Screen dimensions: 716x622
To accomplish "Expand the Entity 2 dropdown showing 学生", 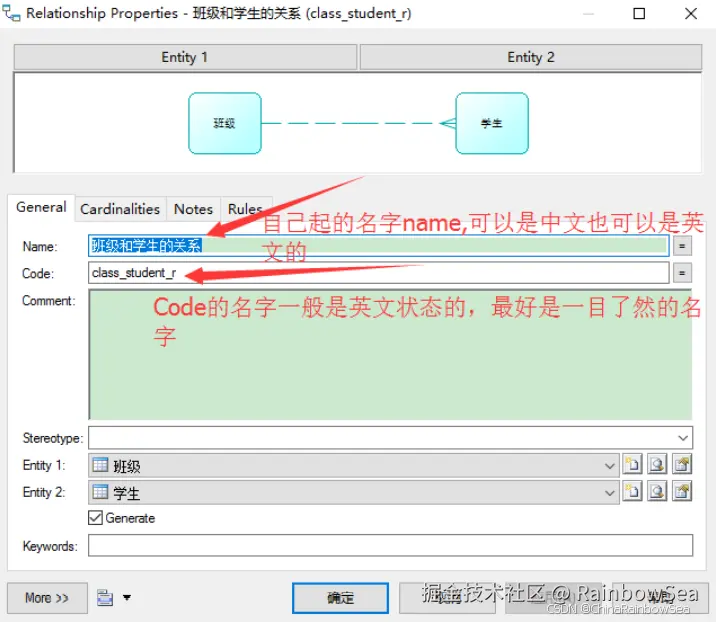I will [609, 493].
